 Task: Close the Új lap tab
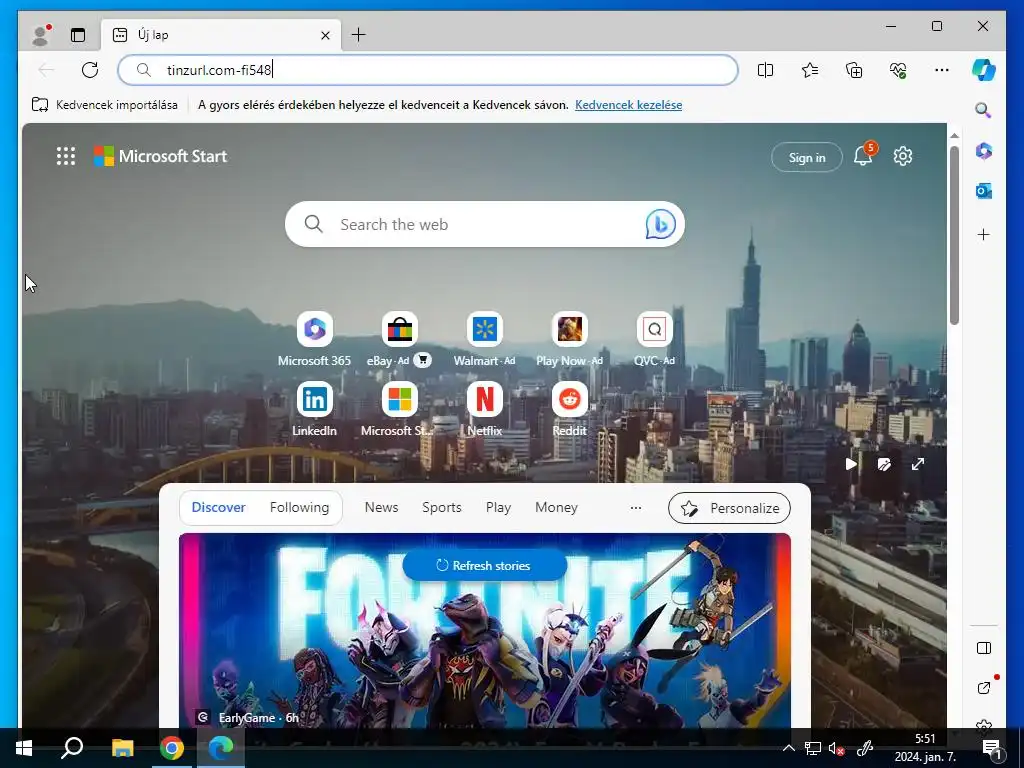coord(325,35)
